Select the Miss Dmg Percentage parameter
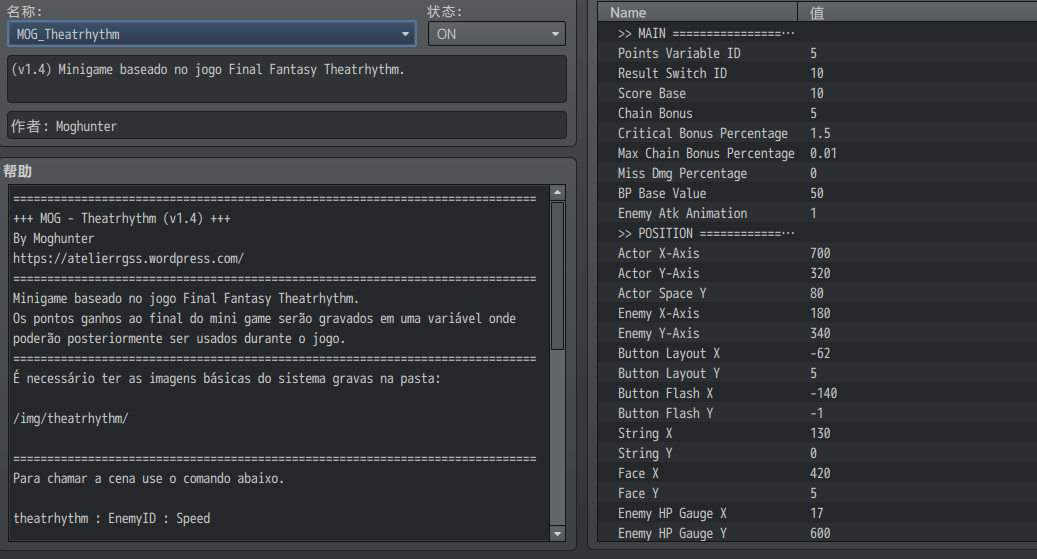The image size is (1037, 559). tap(817, 173)
